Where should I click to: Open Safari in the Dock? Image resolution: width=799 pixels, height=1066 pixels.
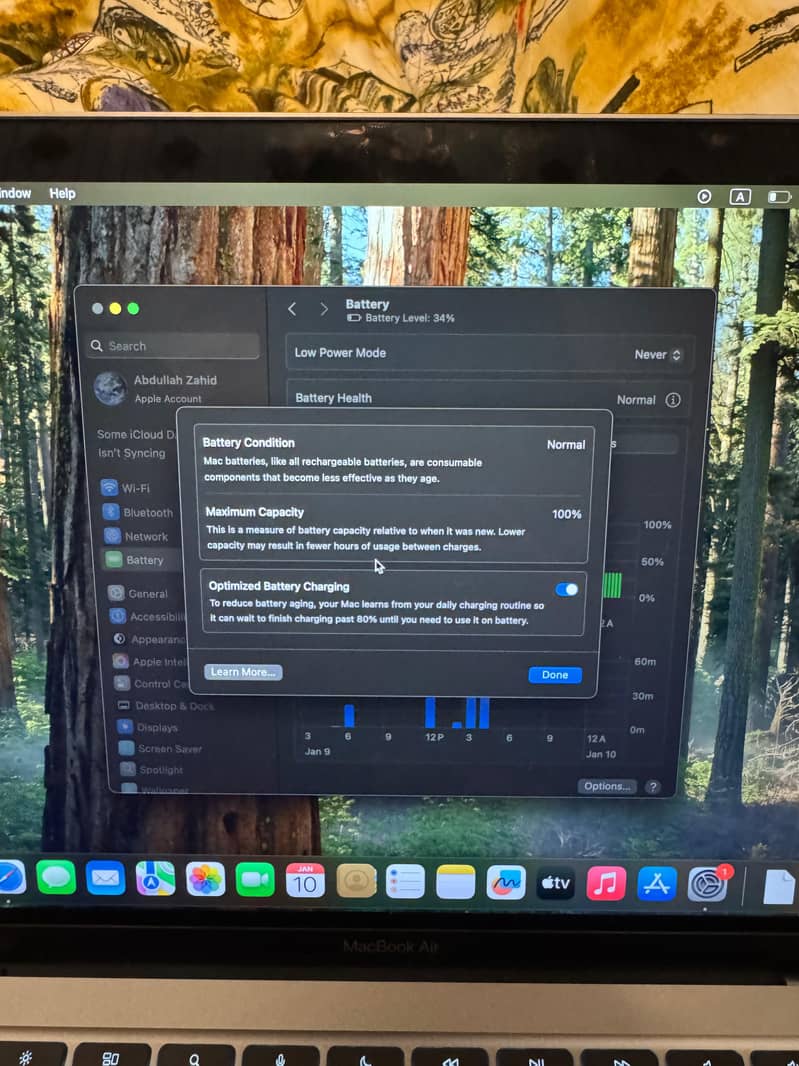[x=11, y=878]
